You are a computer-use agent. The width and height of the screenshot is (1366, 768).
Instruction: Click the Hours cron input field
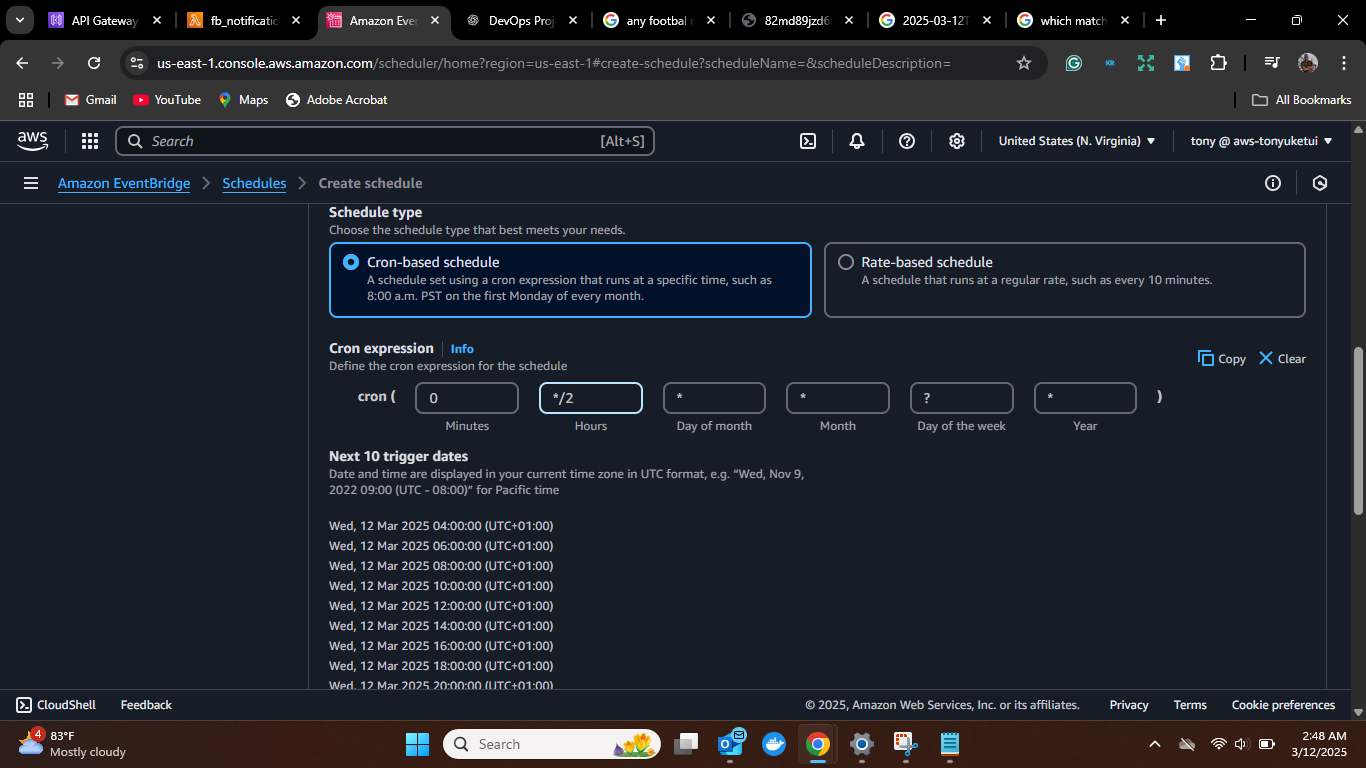(591, 398)
